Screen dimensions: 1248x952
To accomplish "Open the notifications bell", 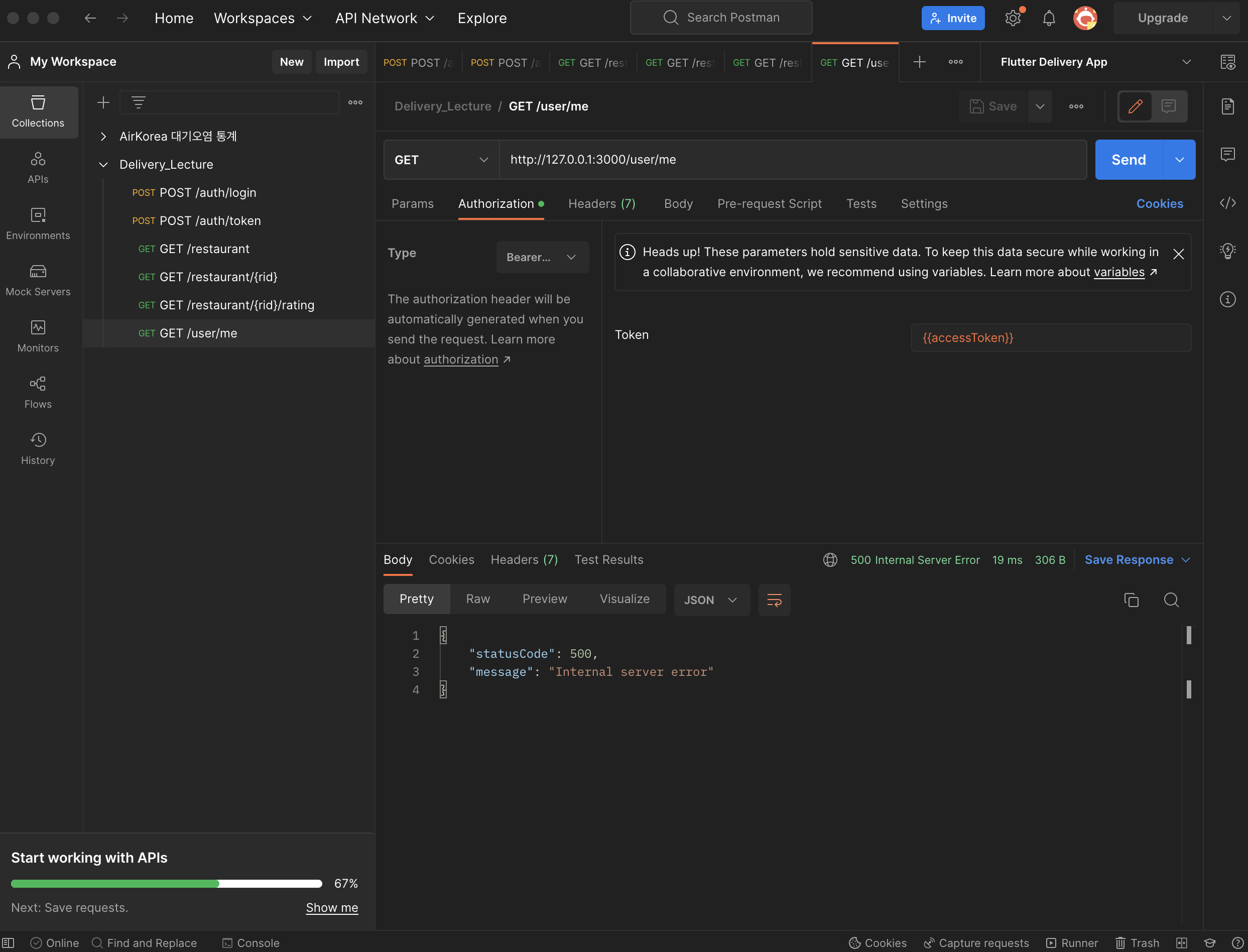I will click(1049, 18).
